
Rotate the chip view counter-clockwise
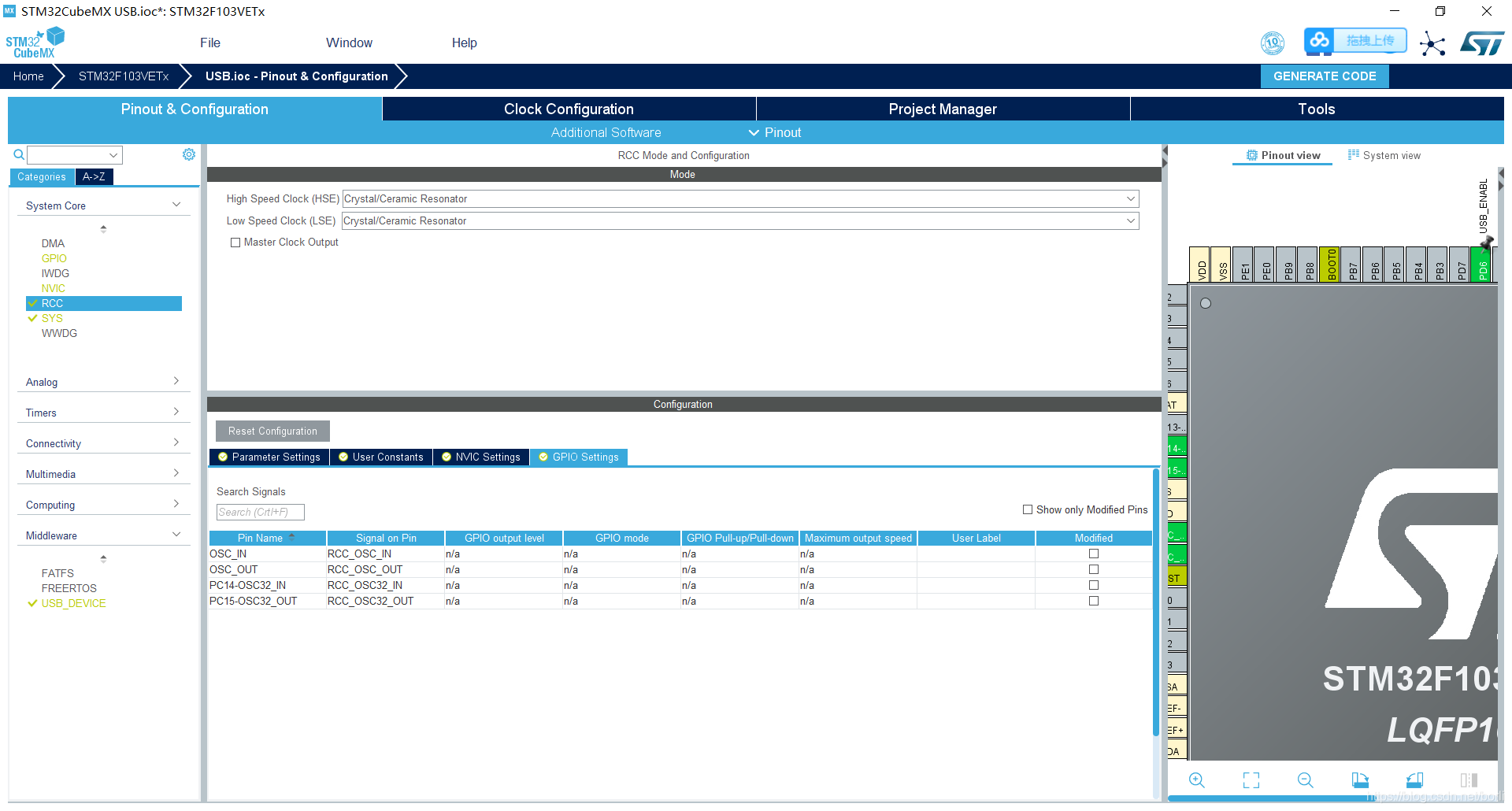click(x=1414, y=780)
